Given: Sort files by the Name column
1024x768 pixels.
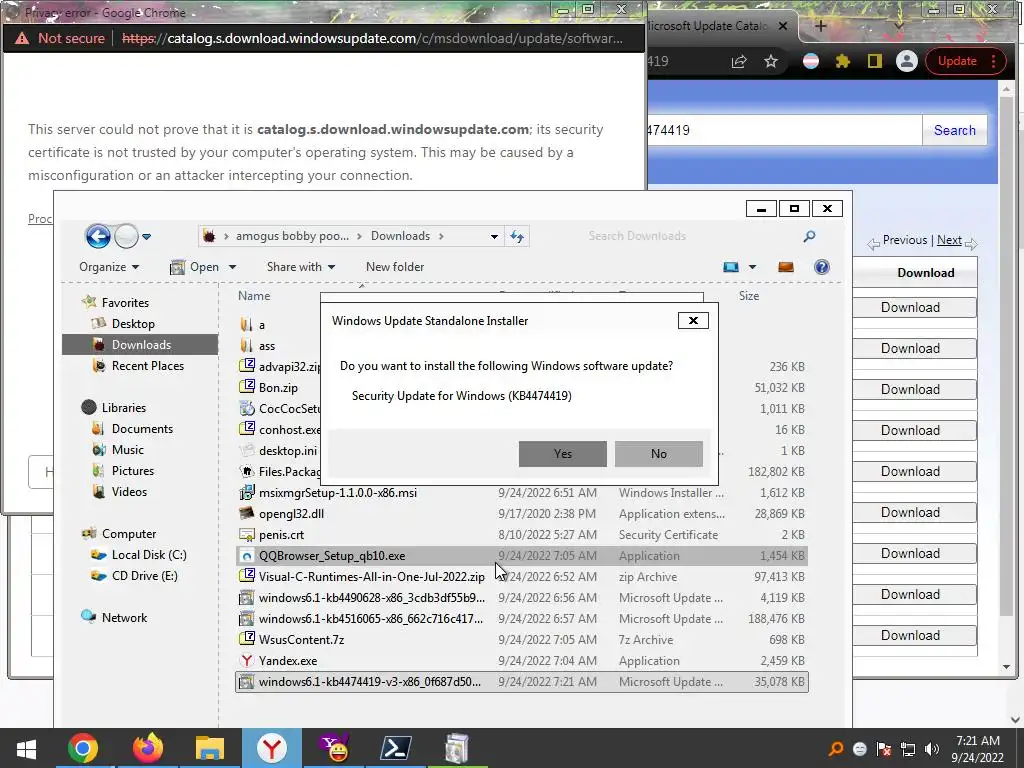Looking at the screenshot, I should (x=254, y=296).
